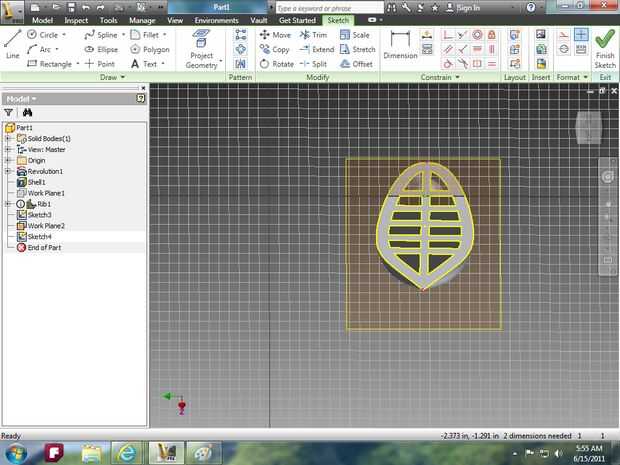620x465 pixels.
Task: Open the navigation steering wheel
Action: pos(608,177)
